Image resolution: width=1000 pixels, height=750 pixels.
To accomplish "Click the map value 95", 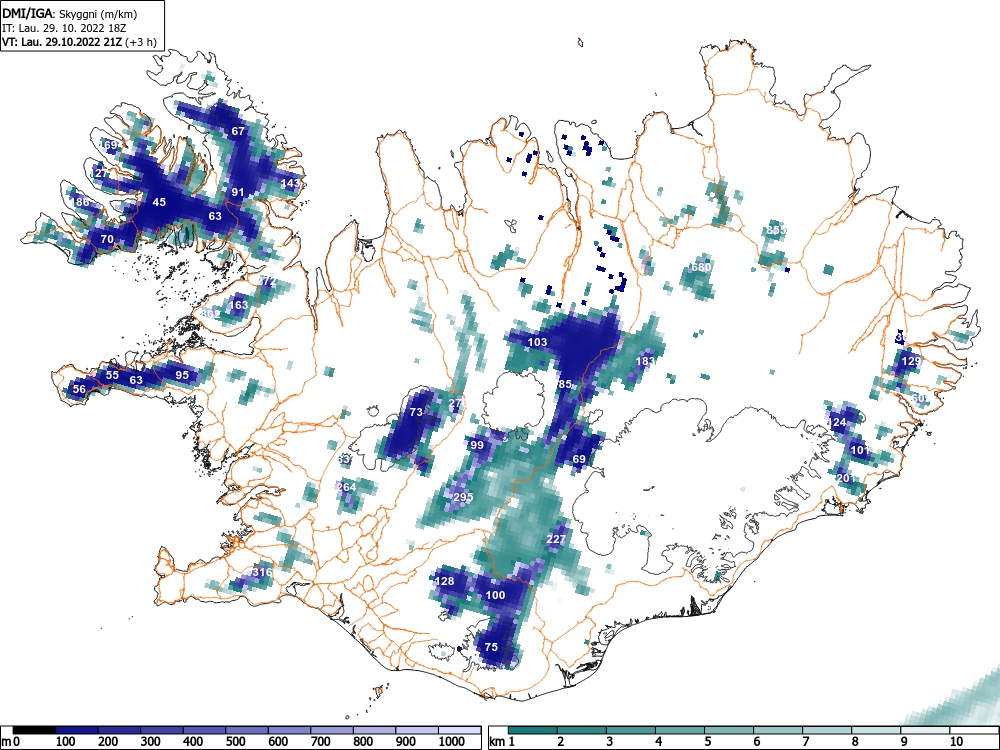I will [x=182, y=375].
